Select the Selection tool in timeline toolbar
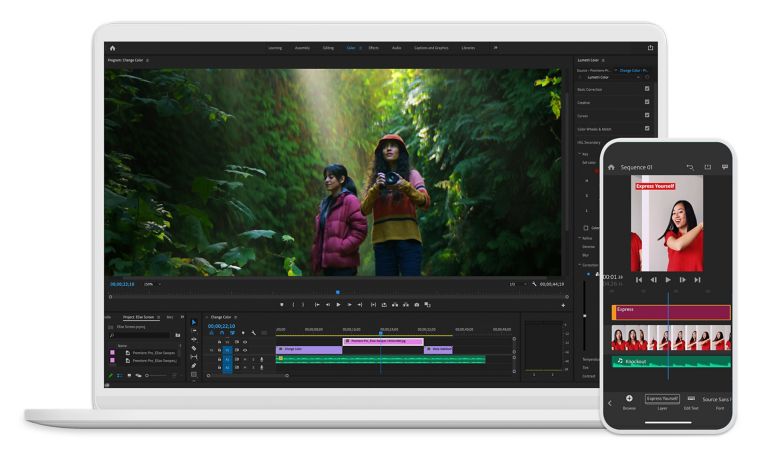This screenshot has width=764, height=459. point(194,322)
